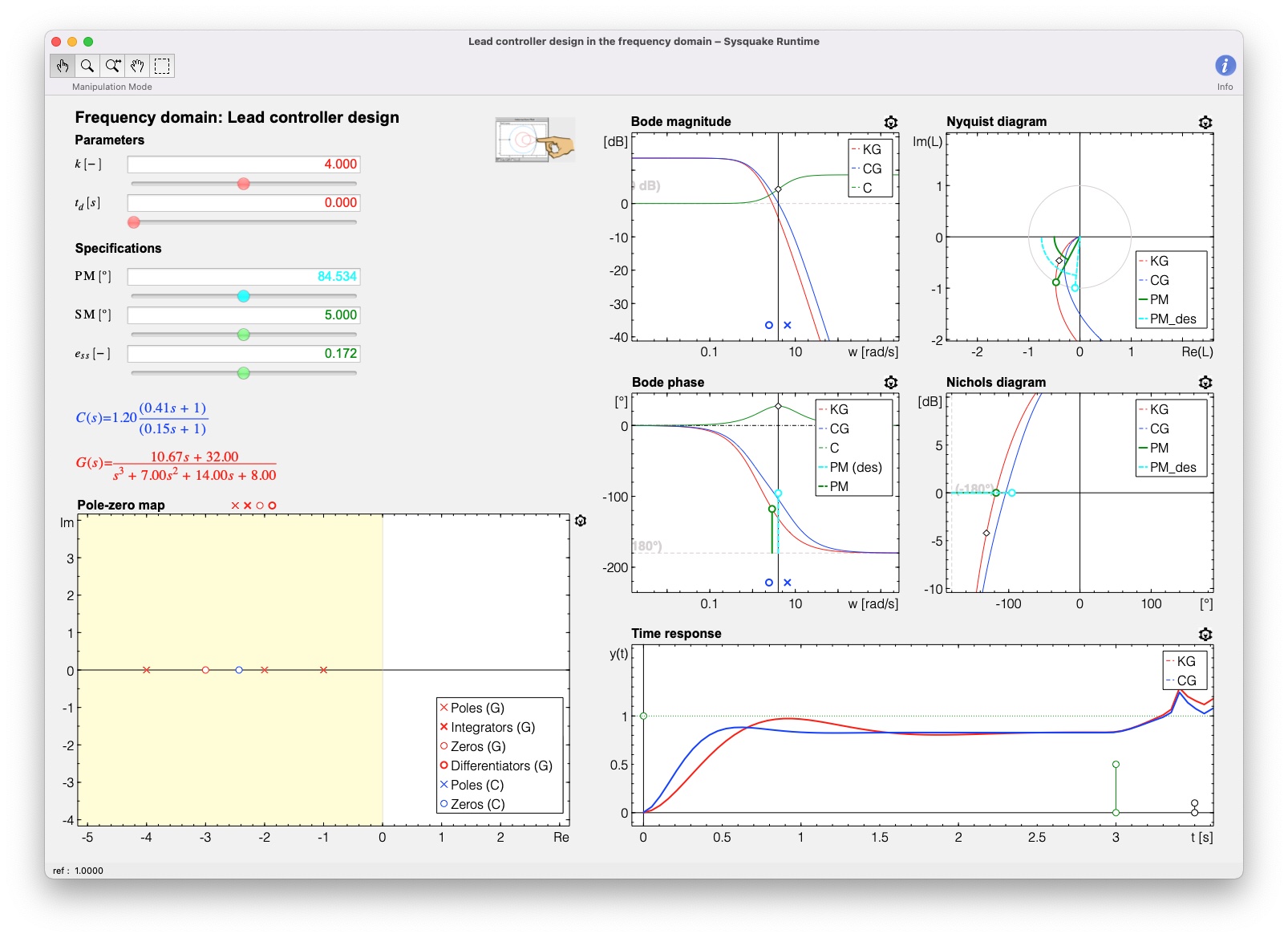Select the horizontal axis zoom tool
This screenshot has height=938, width=1288.
(111, 66)
